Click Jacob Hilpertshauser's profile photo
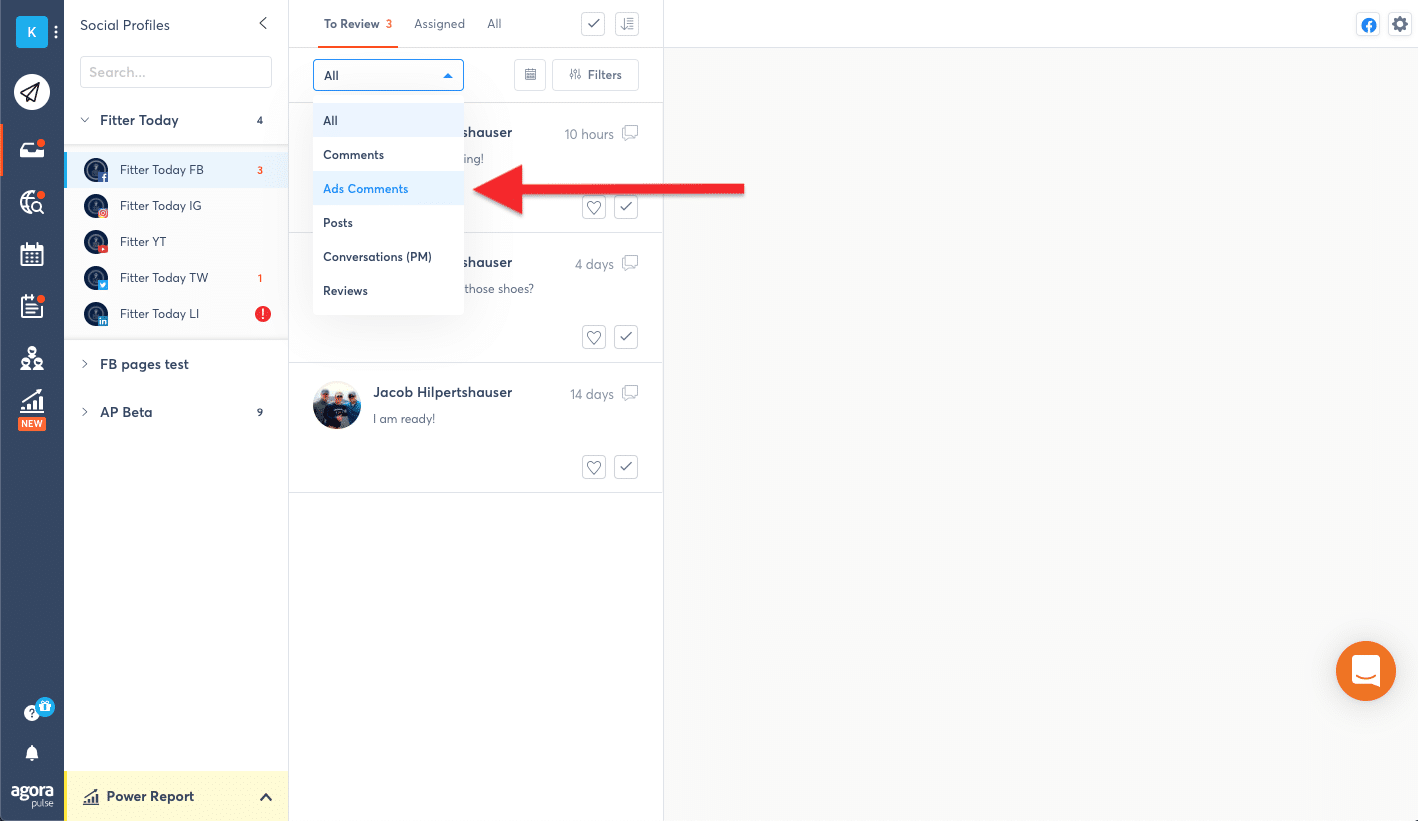The width and height of the screenshot is (1418, 821). pyautogui.click(x=337, y=406)
